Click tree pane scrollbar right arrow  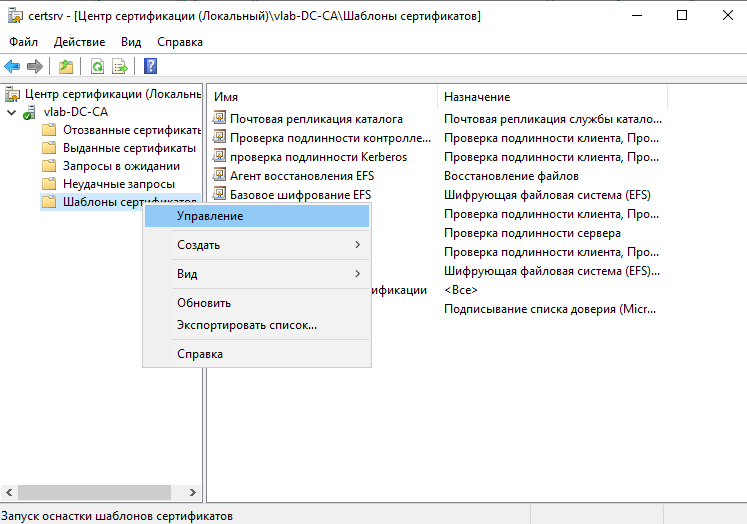point(192,493)
